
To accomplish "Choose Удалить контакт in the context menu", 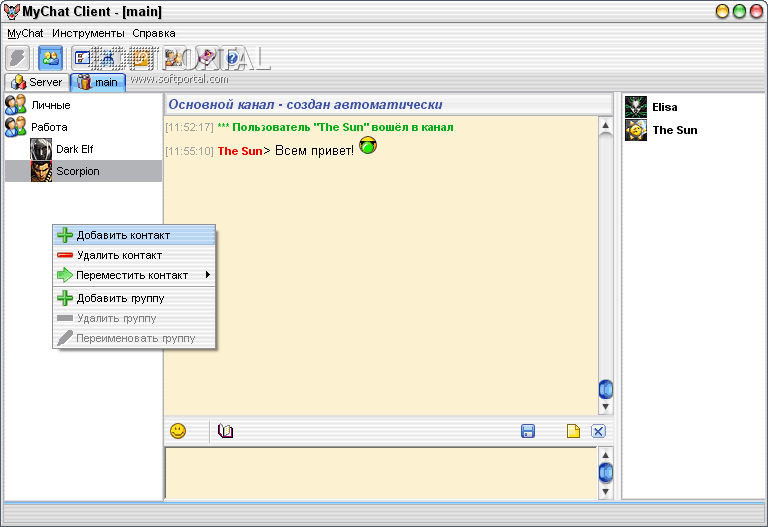I will point(134,255).
